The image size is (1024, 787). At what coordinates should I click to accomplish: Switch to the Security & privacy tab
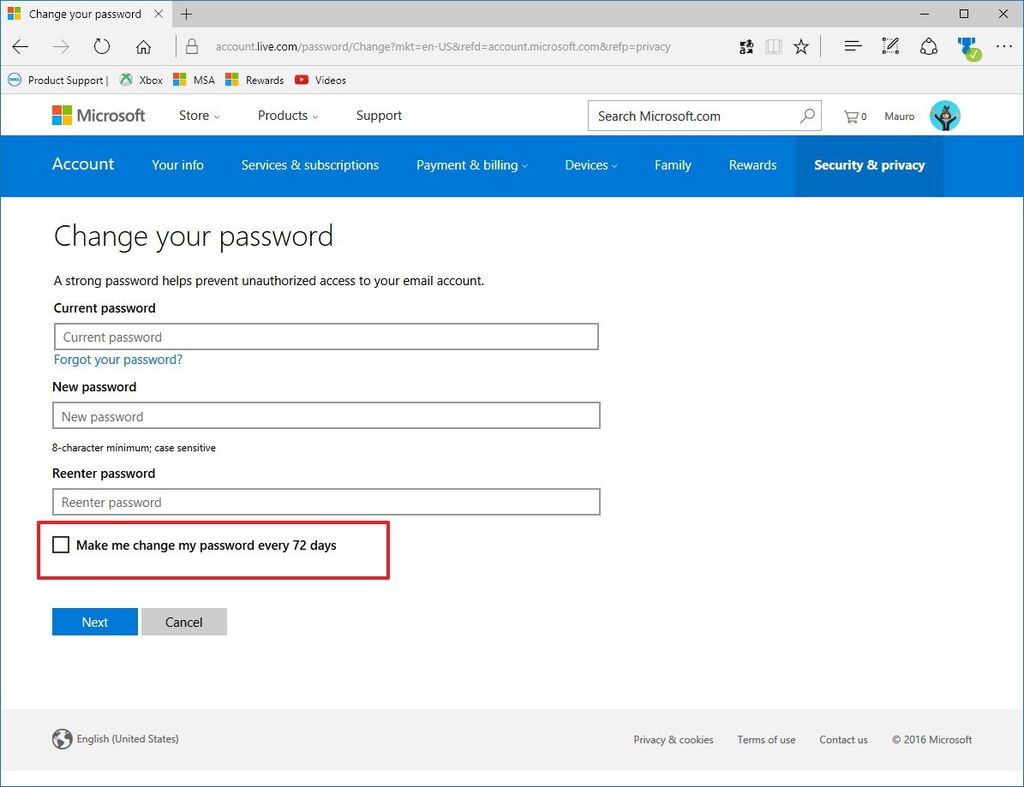point(869,165)
